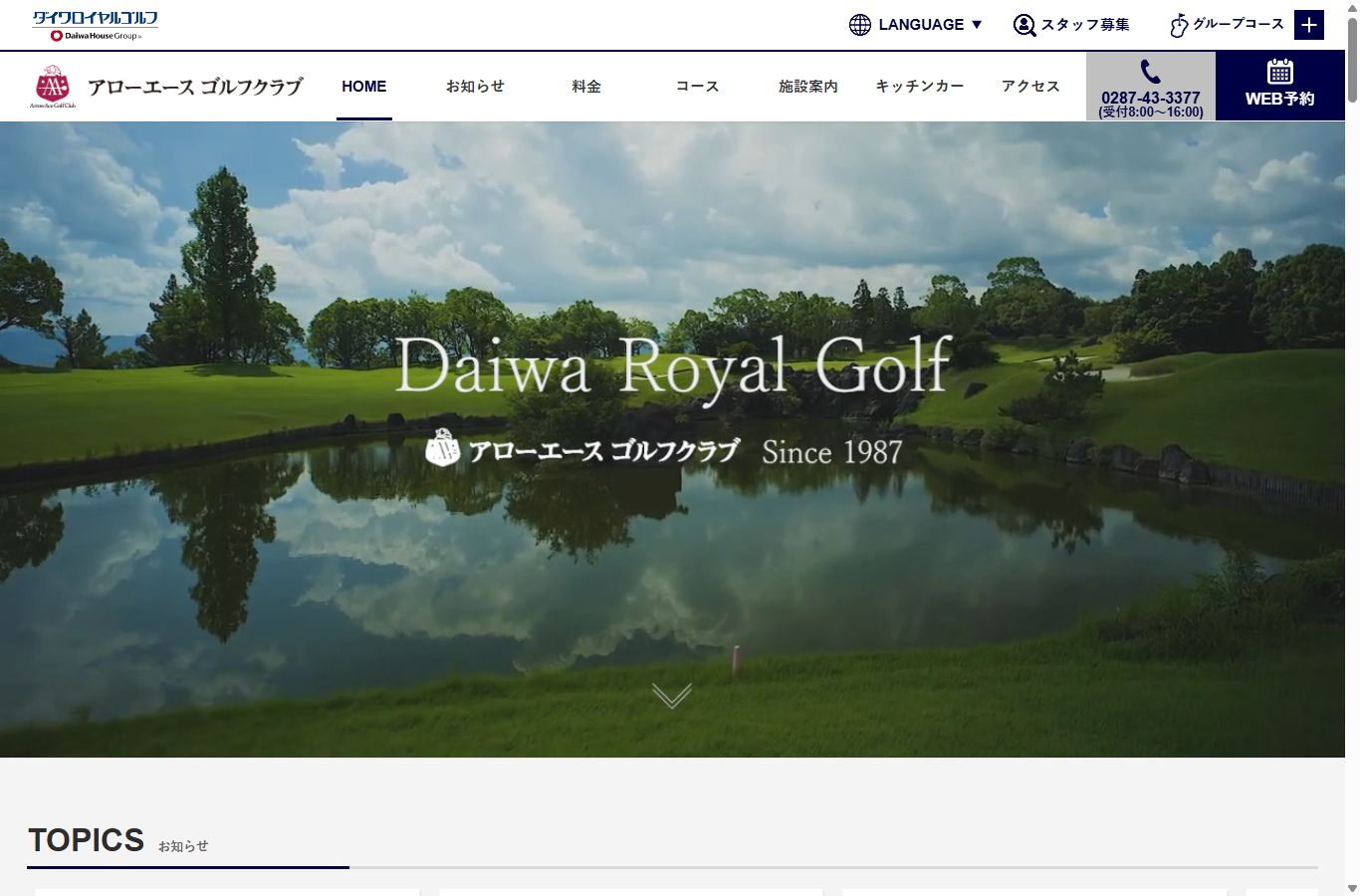Click the globe language icon

pos(860,25)
